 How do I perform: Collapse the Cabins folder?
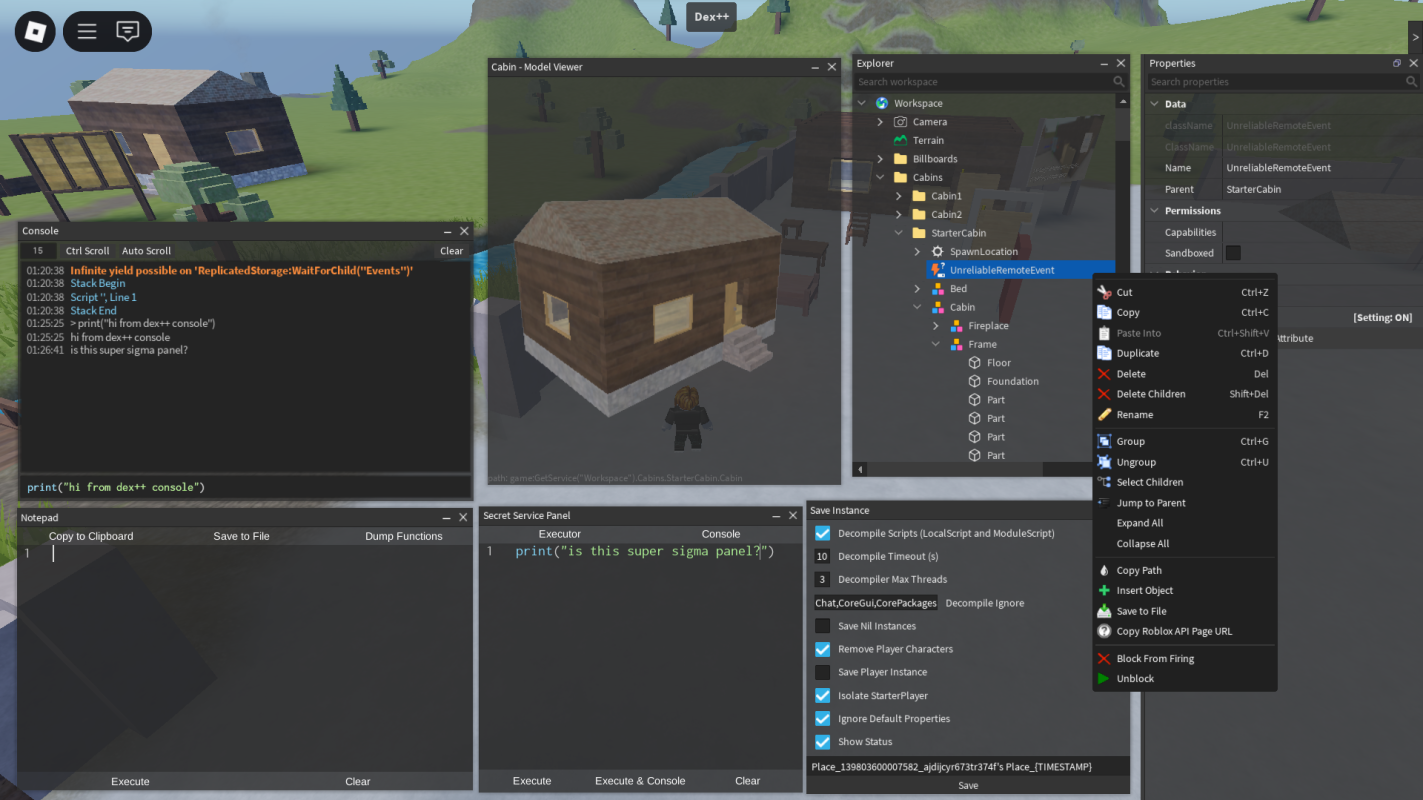(x=880, y=177)
